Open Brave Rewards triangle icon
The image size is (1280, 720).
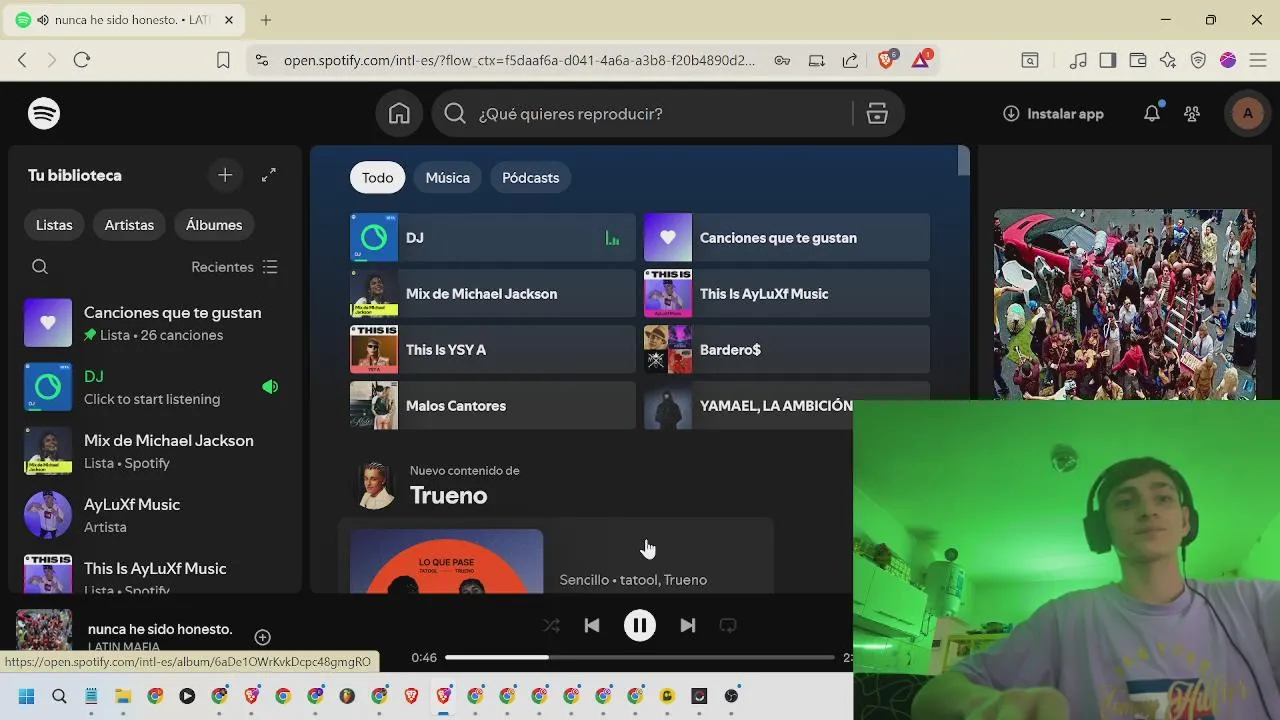921,60
